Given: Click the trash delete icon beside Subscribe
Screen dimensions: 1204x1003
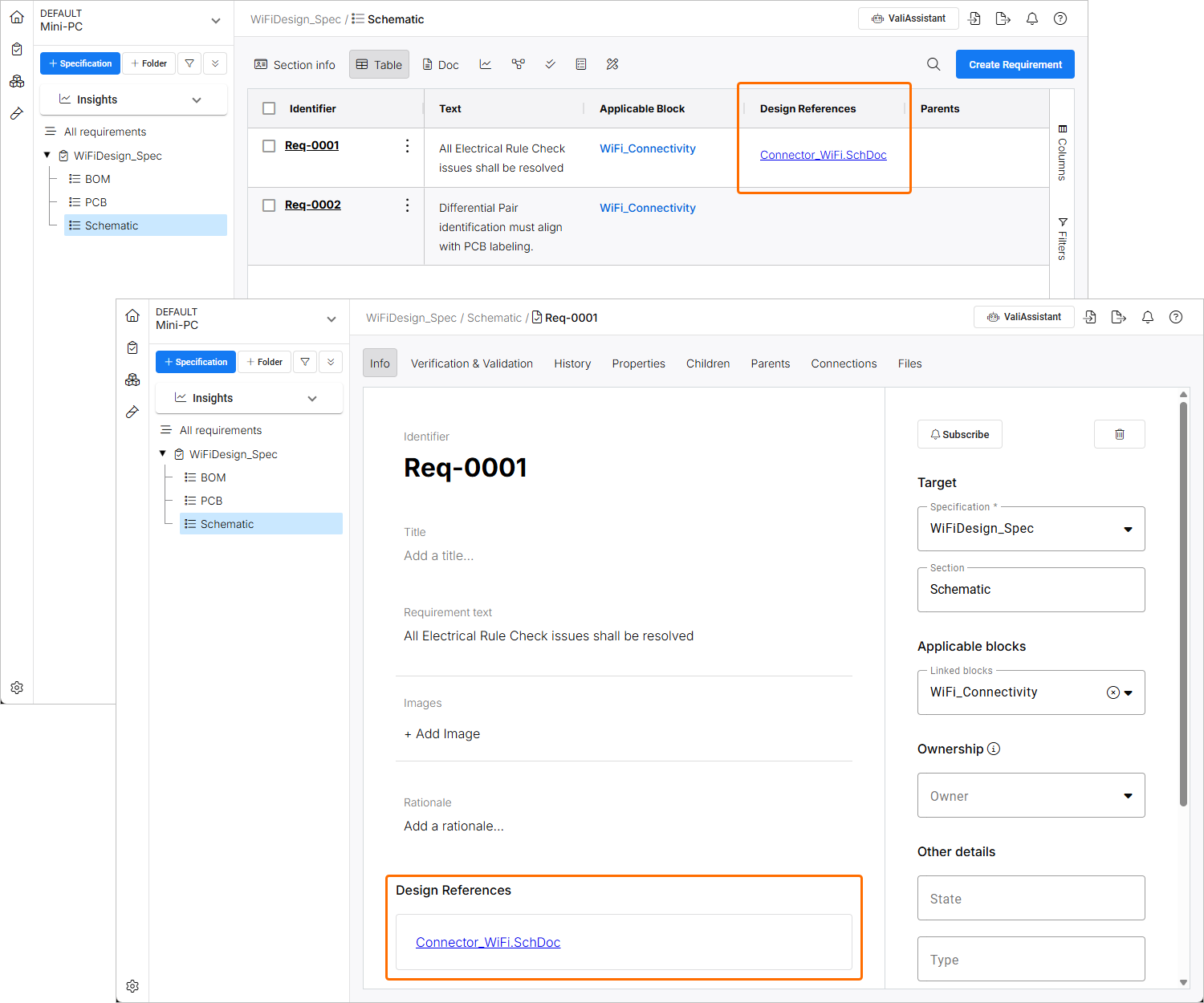Looking at the screenshot, I should (1120, 434).
